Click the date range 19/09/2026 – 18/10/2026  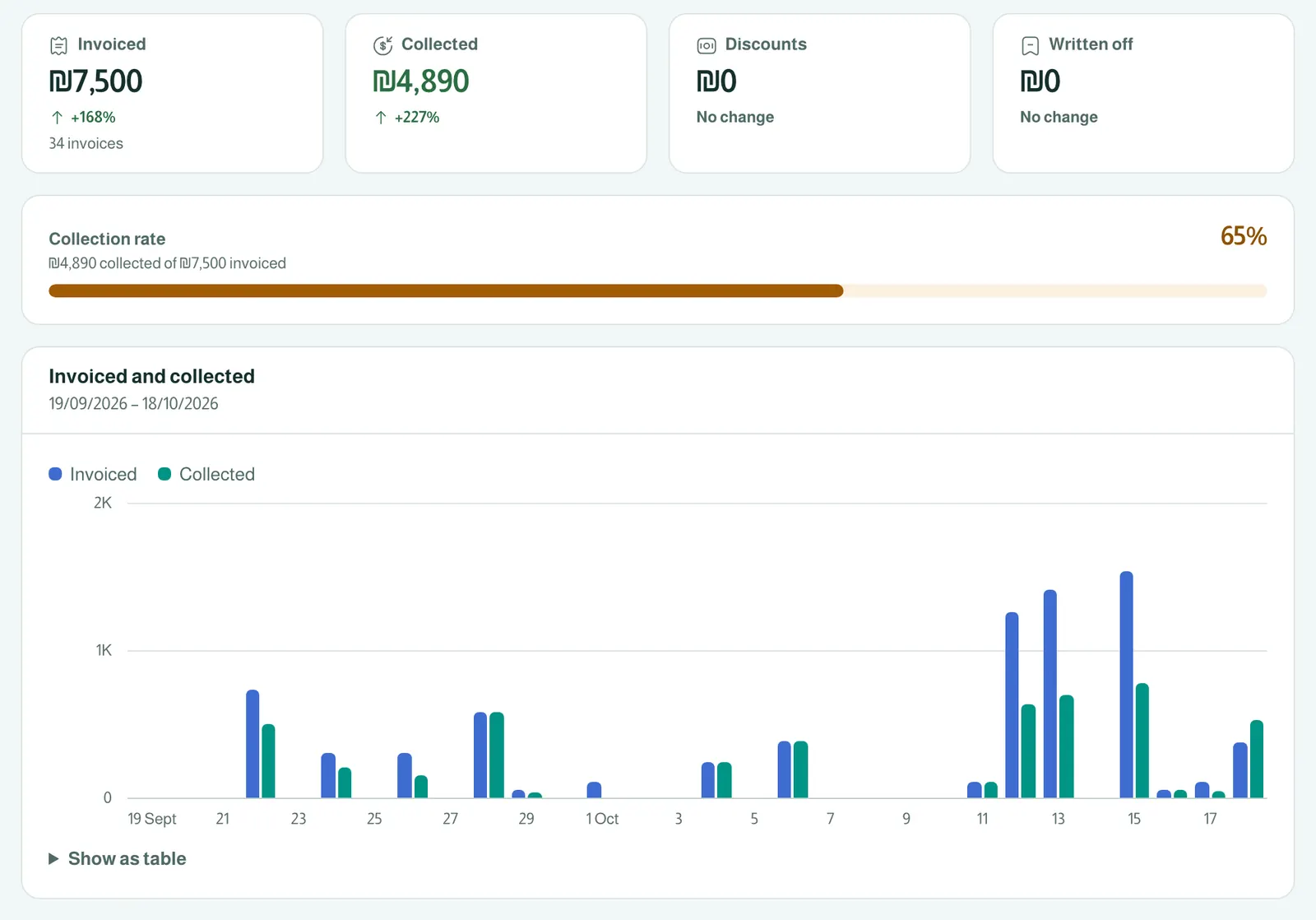click(133, 403)
